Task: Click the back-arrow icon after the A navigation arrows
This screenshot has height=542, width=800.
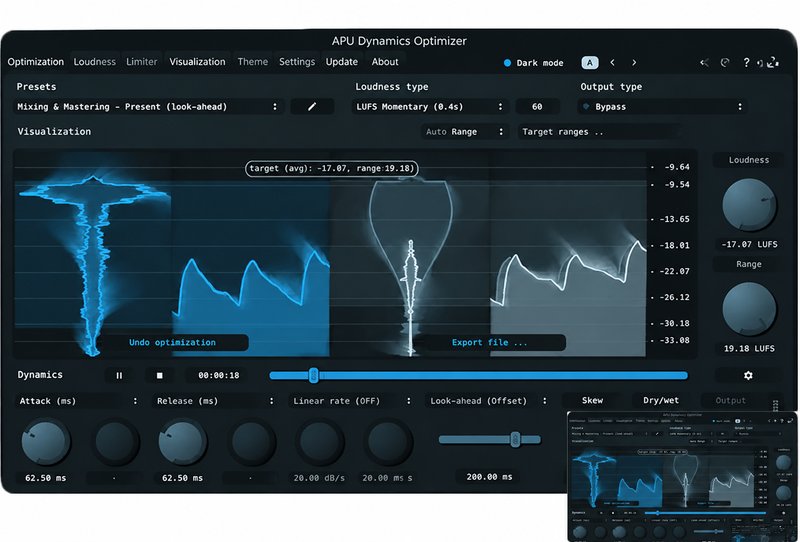Action: point(704,62)
